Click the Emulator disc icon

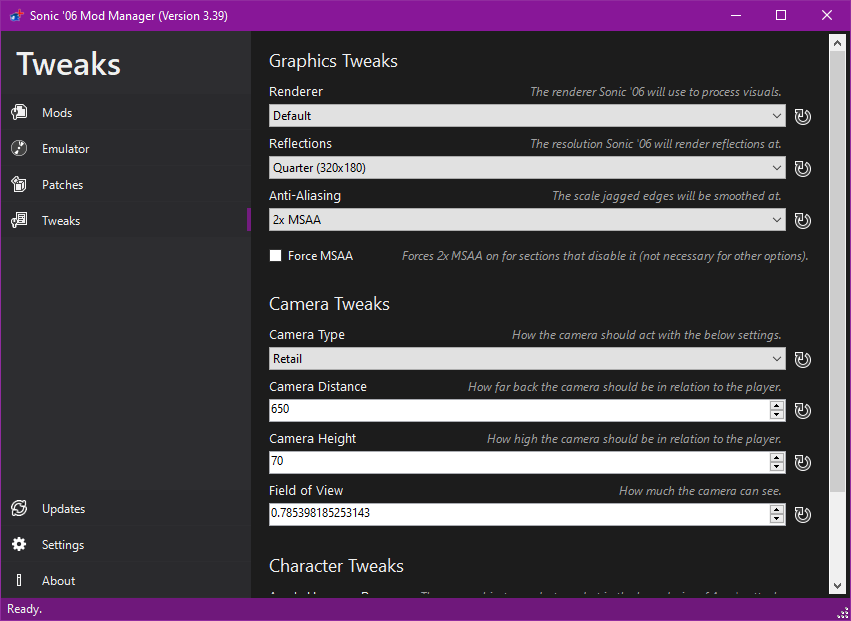tap(19, 148)
